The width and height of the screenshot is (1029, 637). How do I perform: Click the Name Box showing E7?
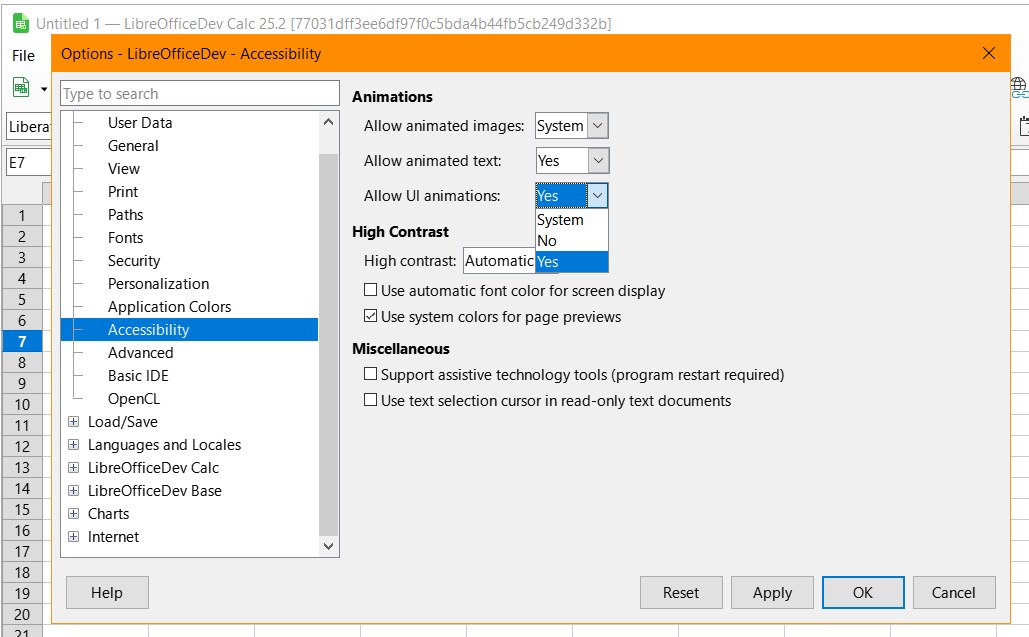[x=29, y=162]
